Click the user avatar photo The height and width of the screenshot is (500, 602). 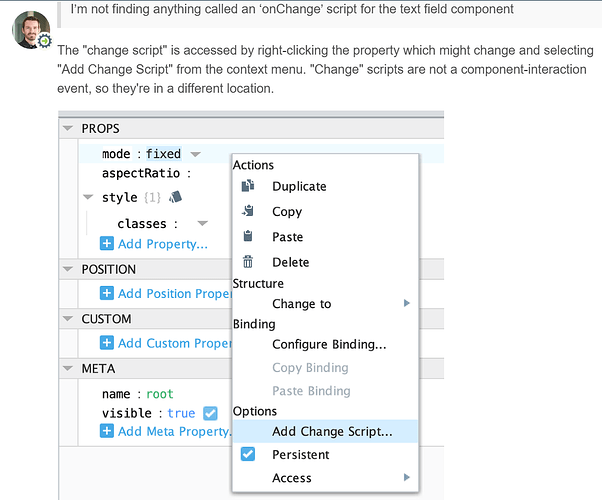click(30, 32)
